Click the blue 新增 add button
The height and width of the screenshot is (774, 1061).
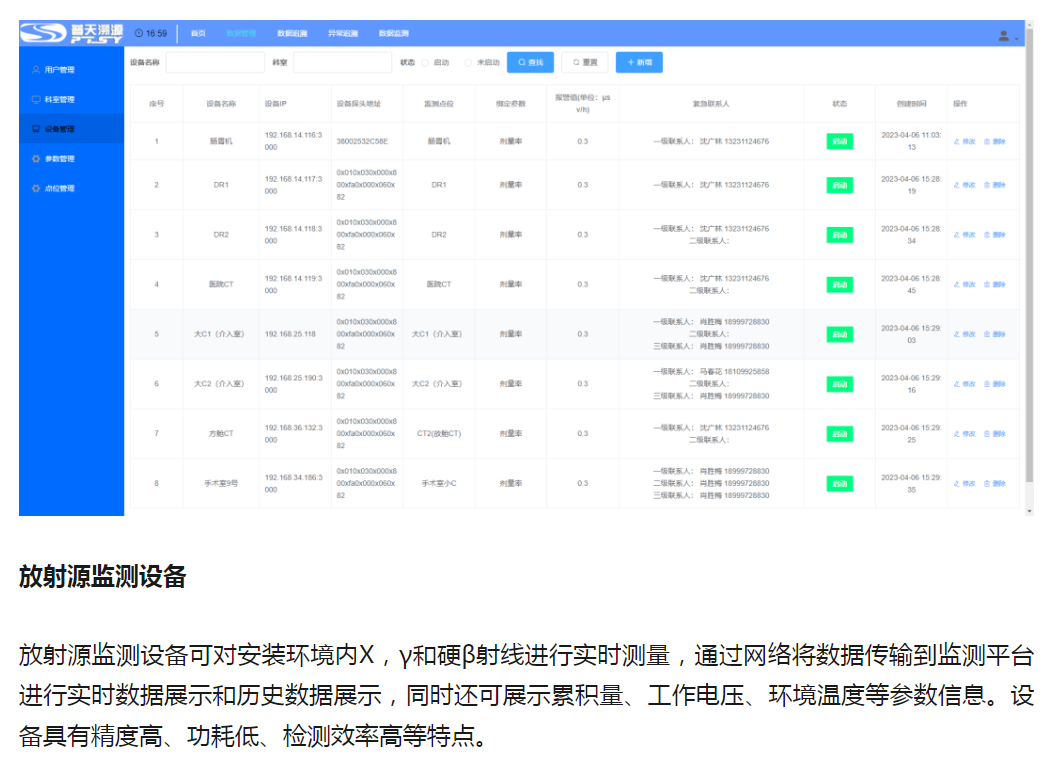pyautogui.click(x=638, y=62)
